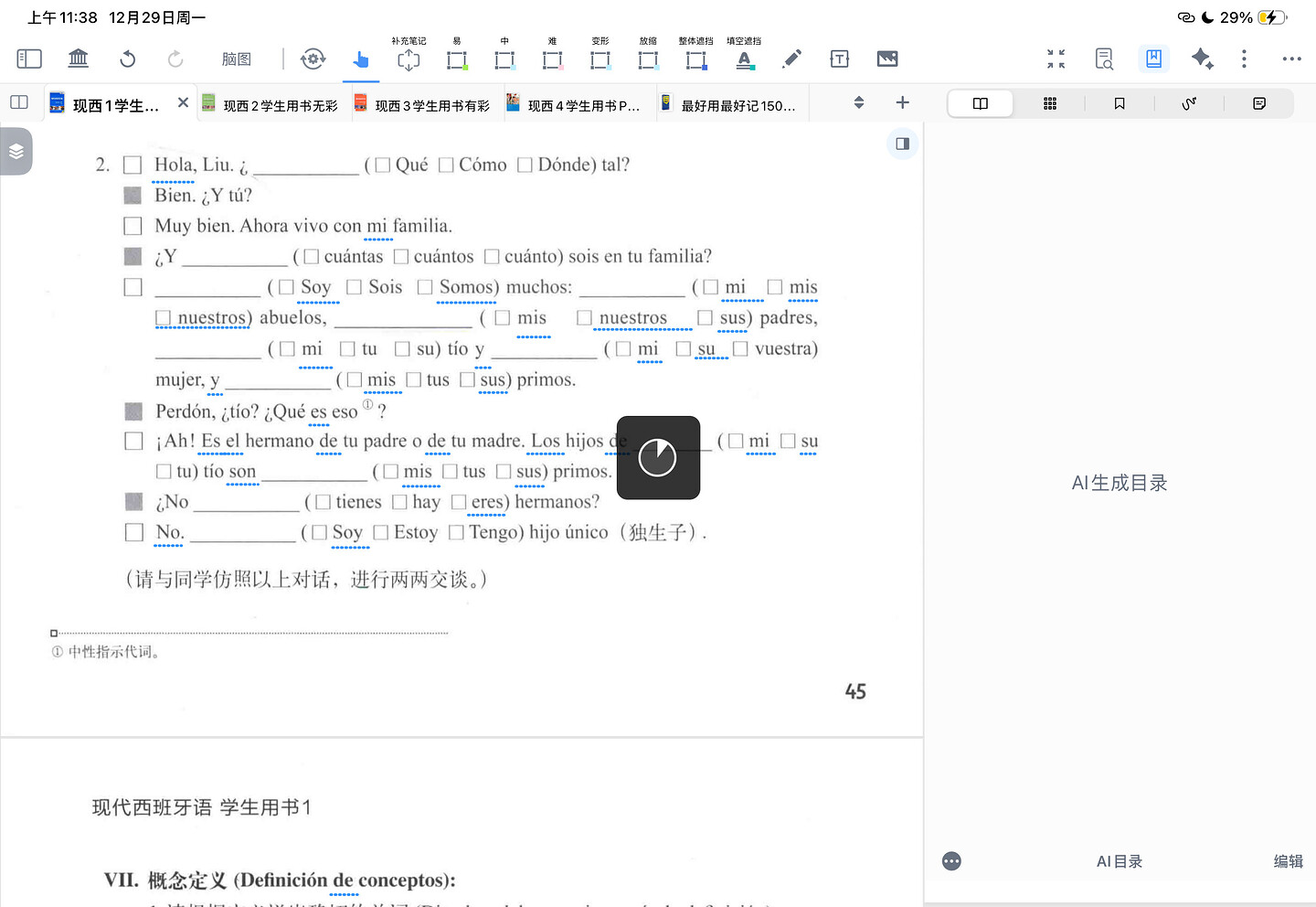The height and width of the screenshot is (907, 1316).
Task: Choose the 填空遮挡 underline tool
Action: pyautogui.click(x=745, y=59)
